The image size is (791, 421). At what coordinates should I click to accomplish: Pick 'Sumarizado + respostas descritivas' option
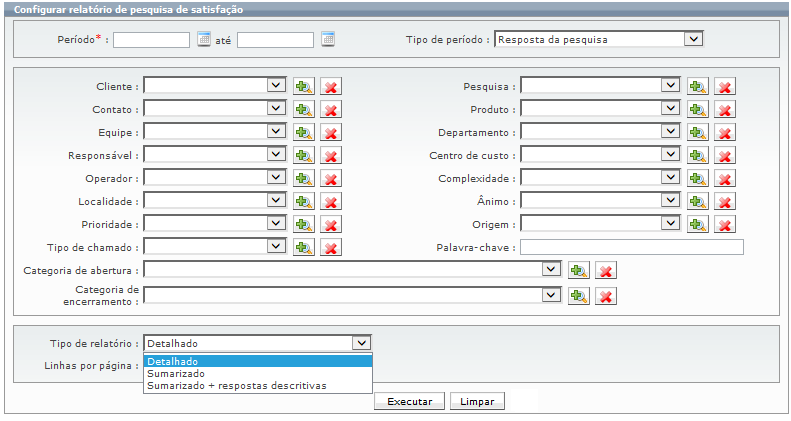(x=258, y=386)
